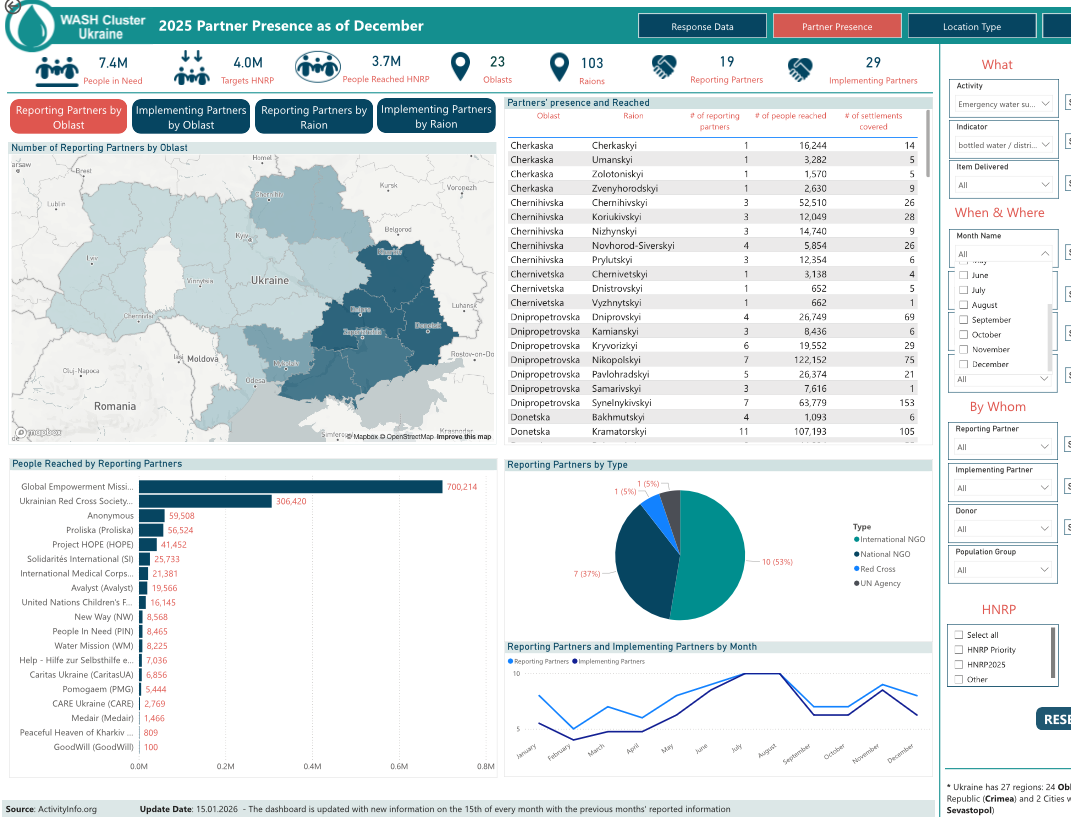Viewport: 1071px width, 817px height.
Task: Click the People in Need group icon
Action: (x=57, y=71)
